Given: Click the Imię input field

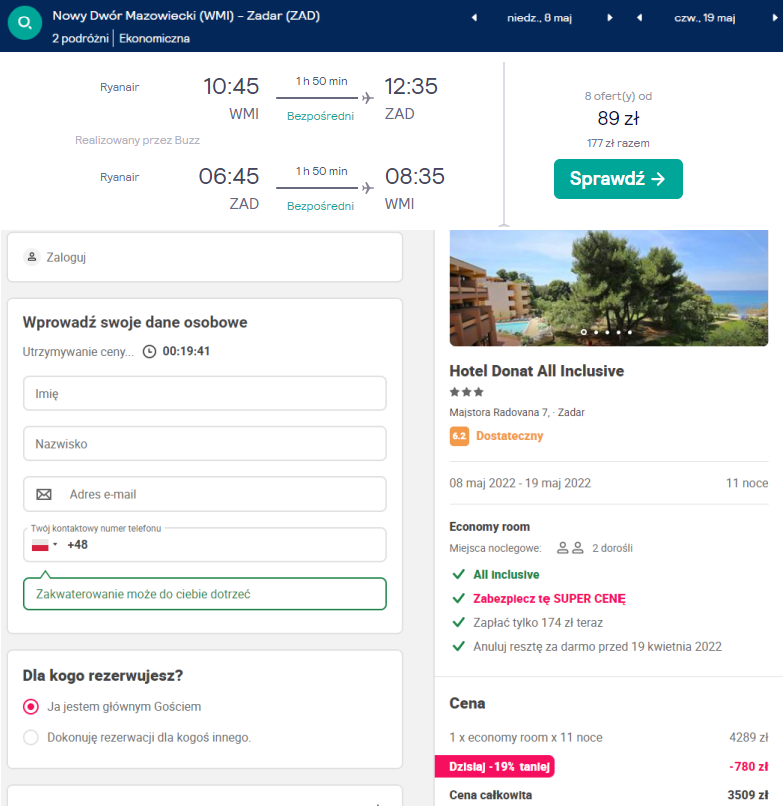Looking at the screenshot, I should pyautogui.click(x=205, y=393).
